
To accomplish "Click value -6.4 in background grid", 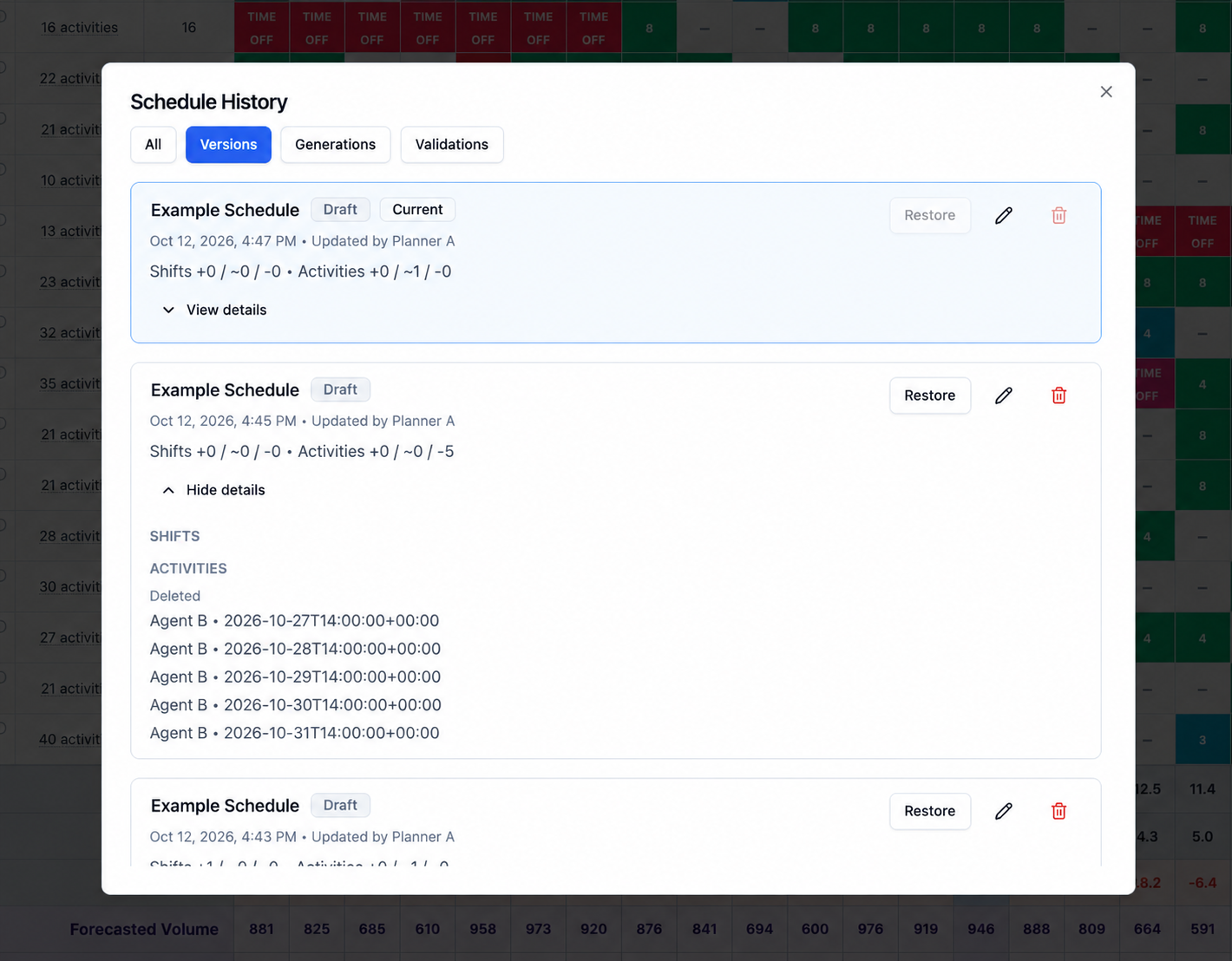I will point(1203,883).
